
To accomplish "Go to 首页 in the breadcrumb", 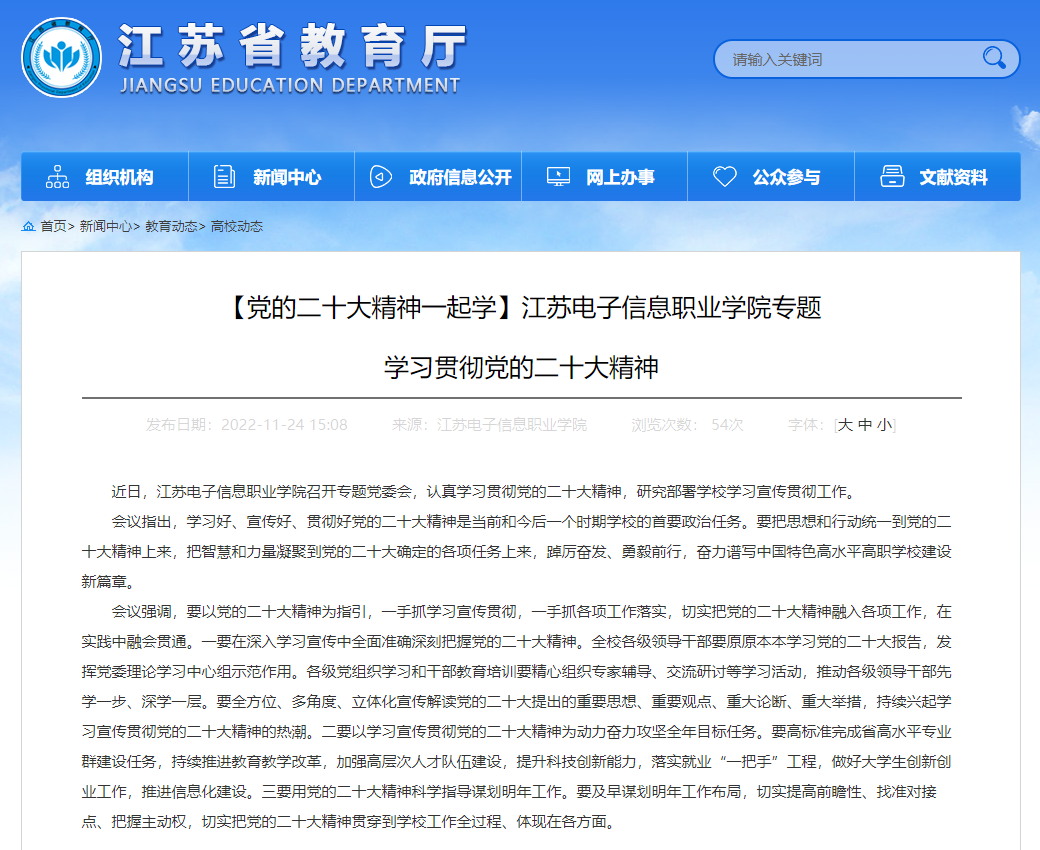I will point(53,226).
